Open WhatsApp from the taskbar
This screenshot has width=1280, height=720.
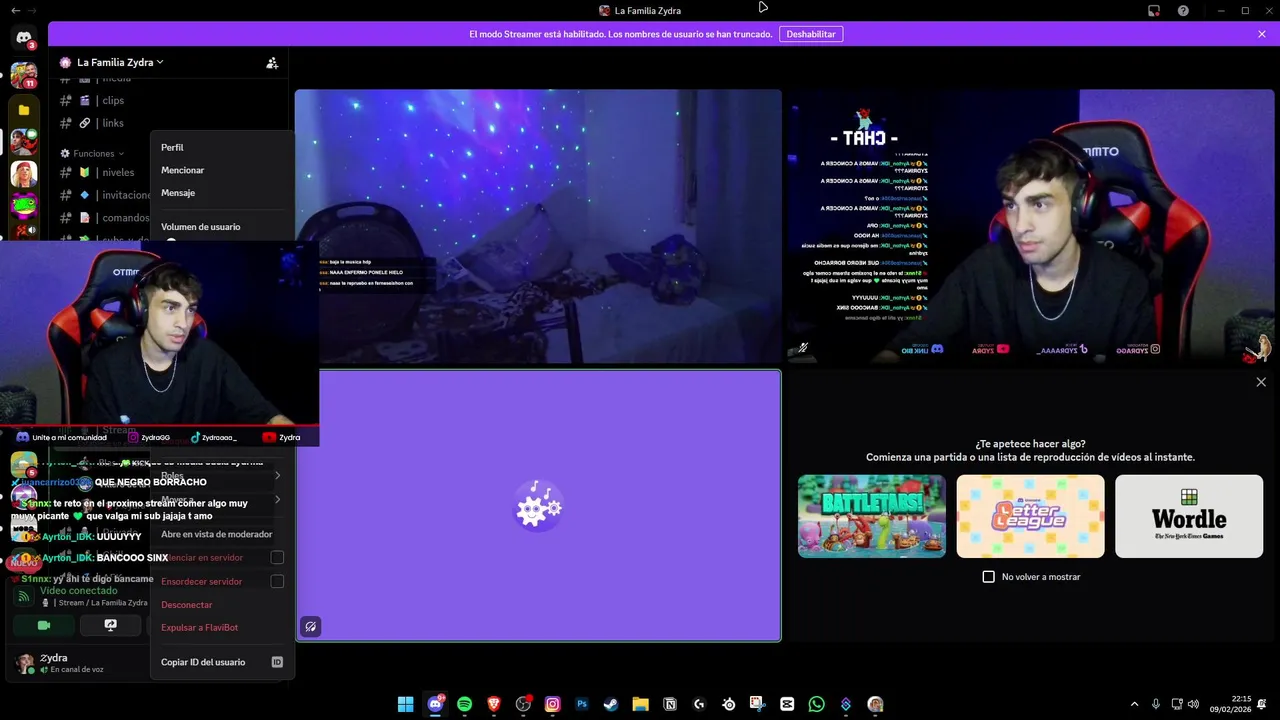817,704
